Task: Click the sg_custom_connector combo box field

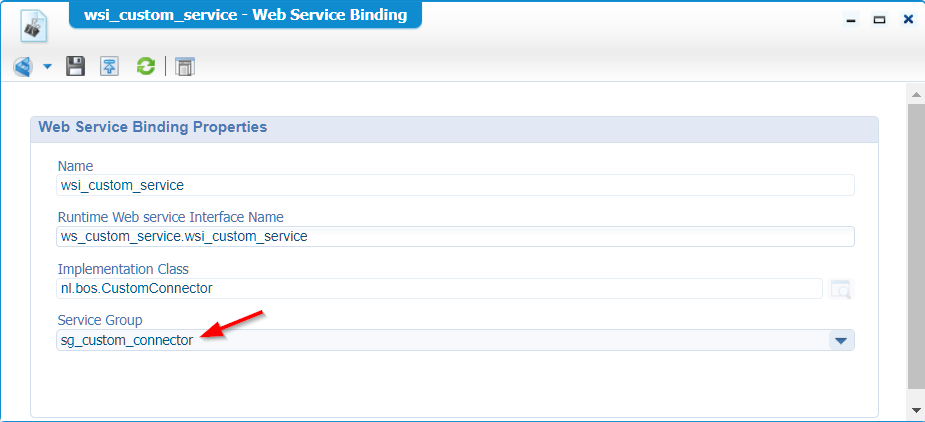Action: (x=440, y=341)
